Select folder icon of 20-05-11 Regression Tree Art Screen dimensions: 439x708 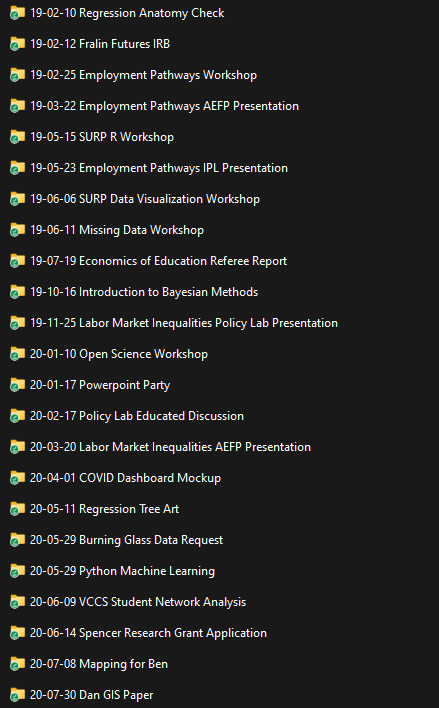17,509
